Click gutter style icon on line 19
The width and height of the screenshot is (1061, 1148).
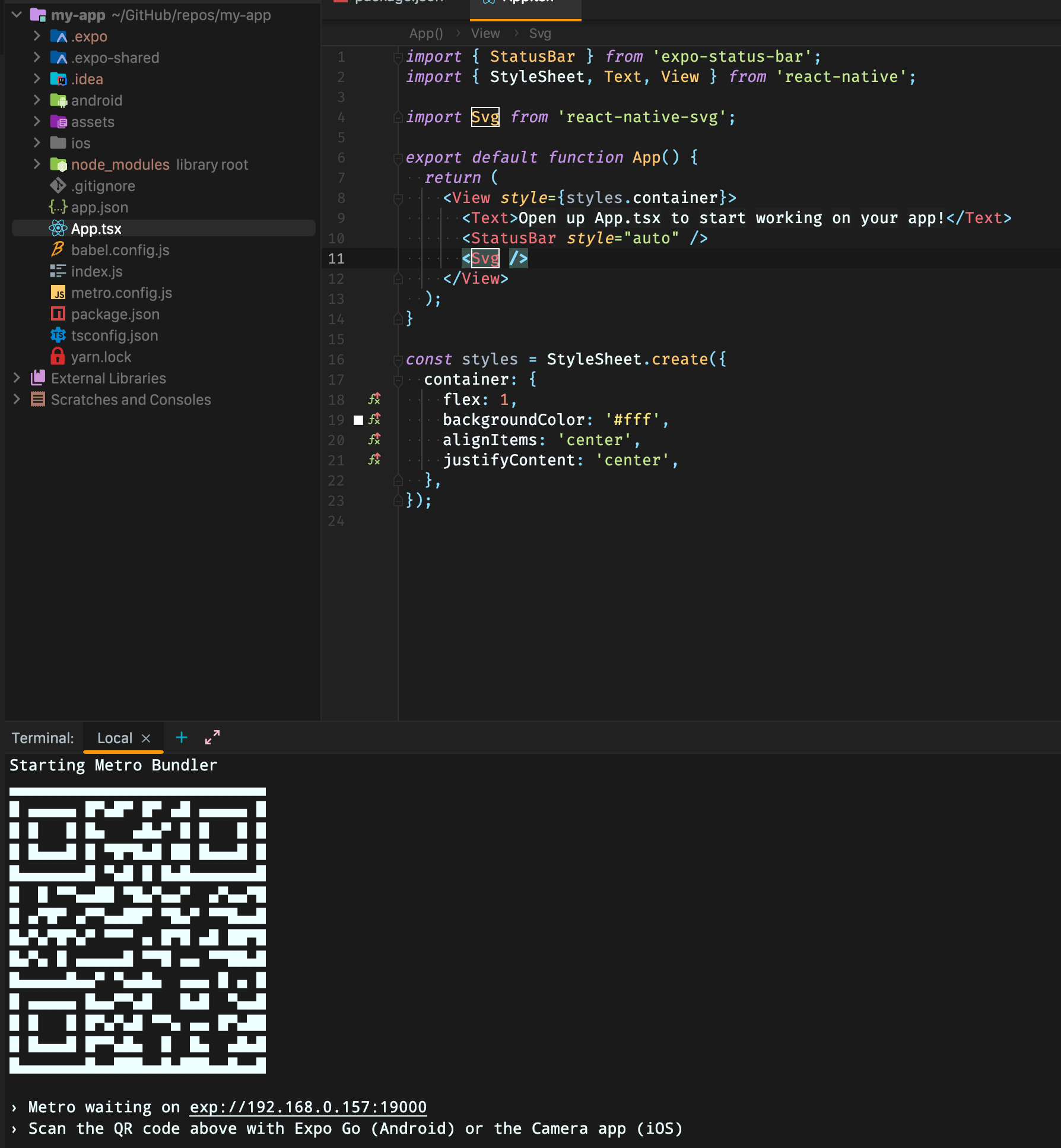point(374,419)
